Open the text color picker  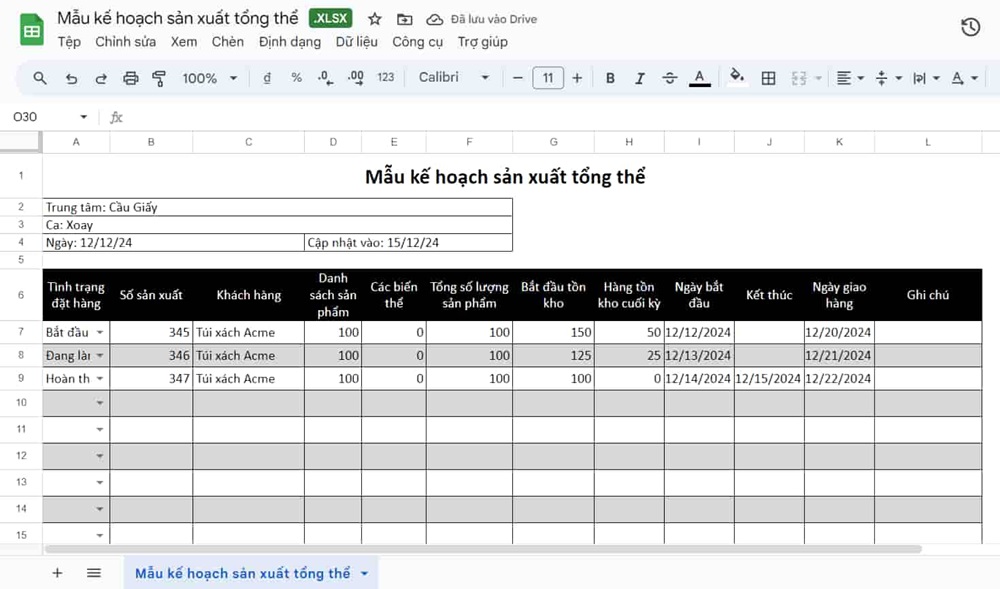[699, 77]
